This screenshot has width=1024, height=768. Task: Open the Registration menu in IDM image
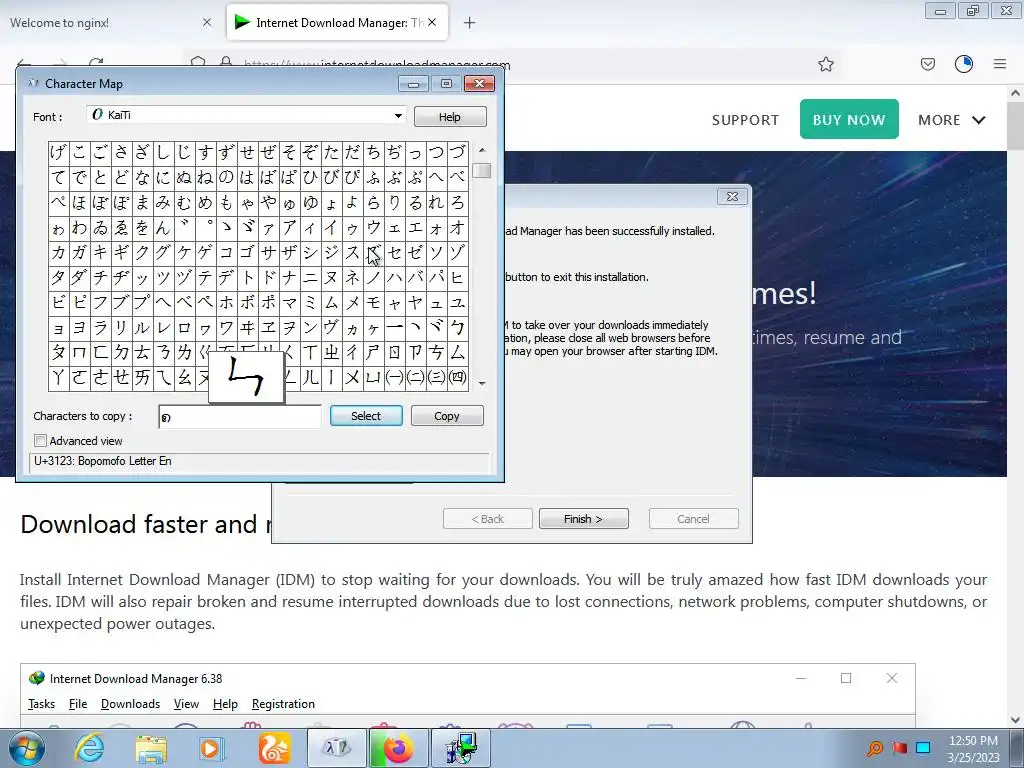[283, 704]
